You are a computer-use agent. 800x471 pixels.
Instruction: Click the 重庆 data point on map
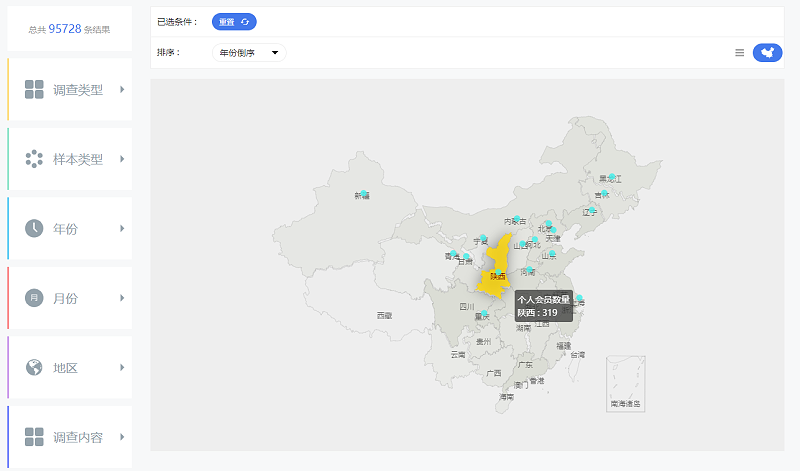[484, 313]
